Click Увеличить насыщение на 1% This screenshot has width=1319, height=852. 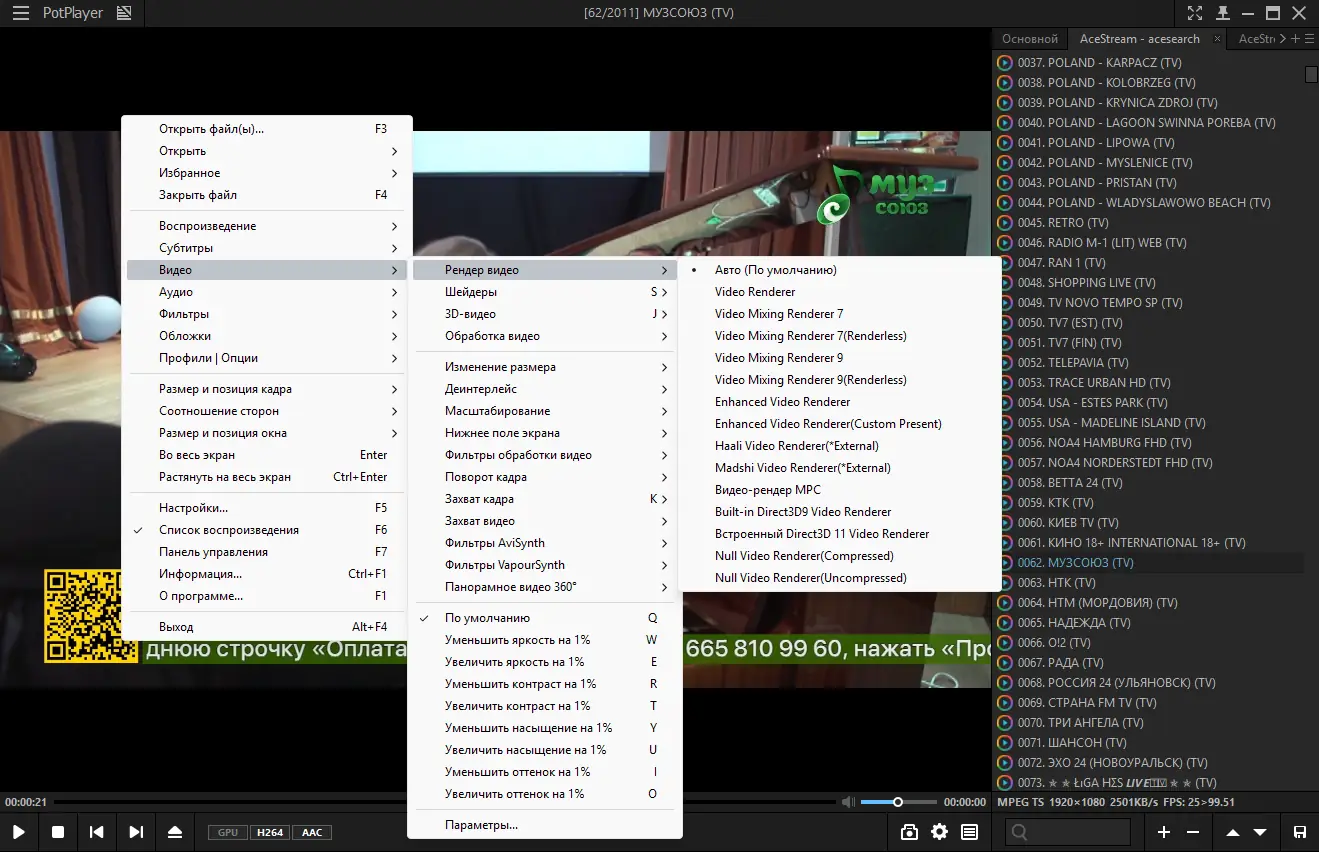coord(545,750)
